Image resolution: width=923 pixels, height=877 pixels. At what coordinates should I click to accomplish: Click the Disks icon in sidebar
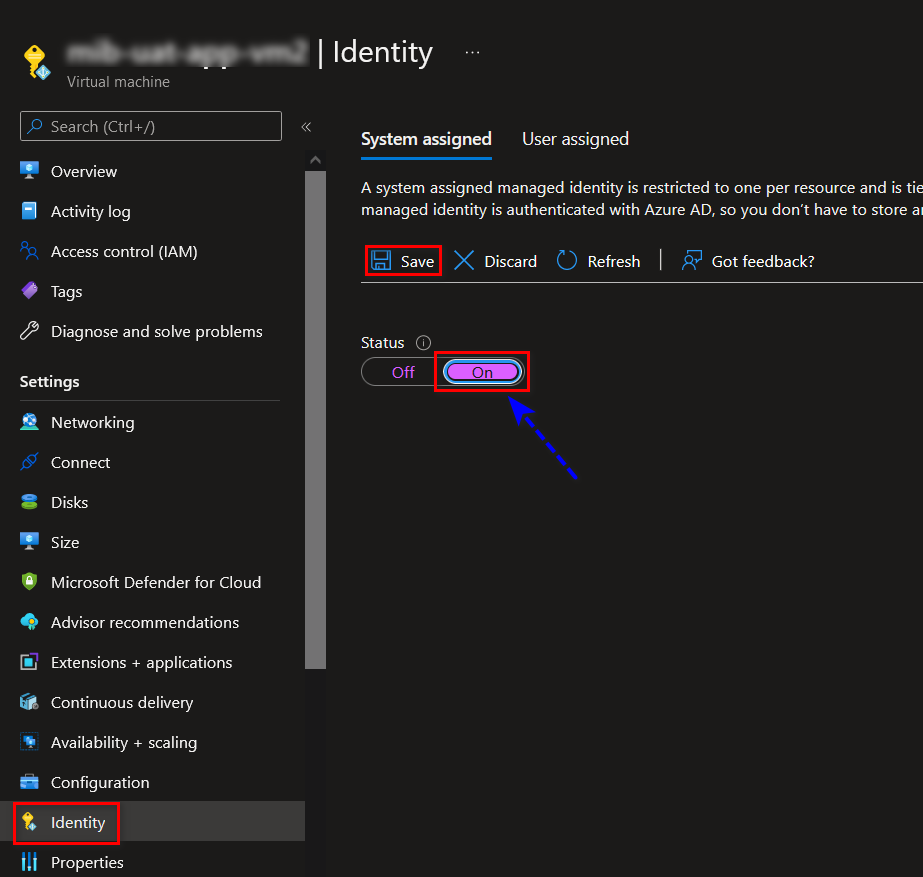(x=30, y=502)
